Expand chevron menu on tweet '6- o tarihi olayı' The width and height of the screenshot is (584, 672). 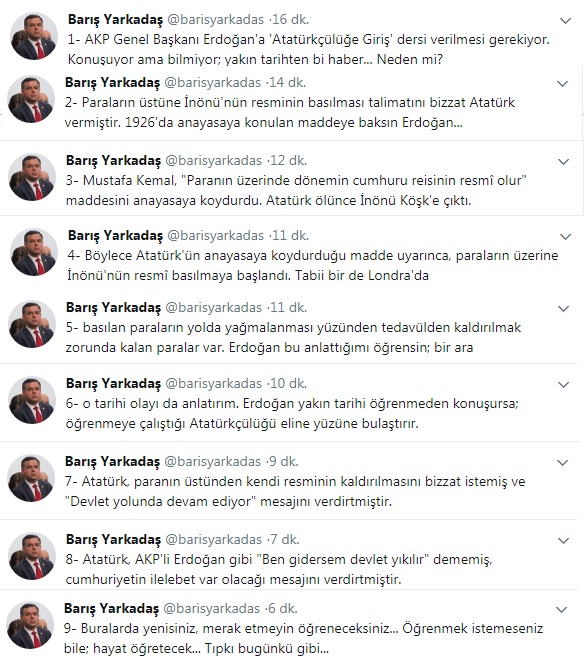pos(563,384)
